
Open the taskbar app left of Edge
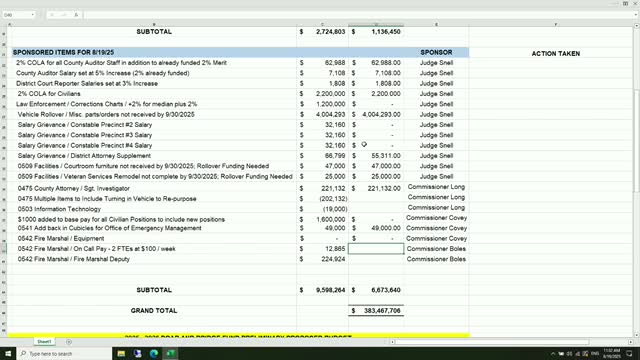pos(138,353)
